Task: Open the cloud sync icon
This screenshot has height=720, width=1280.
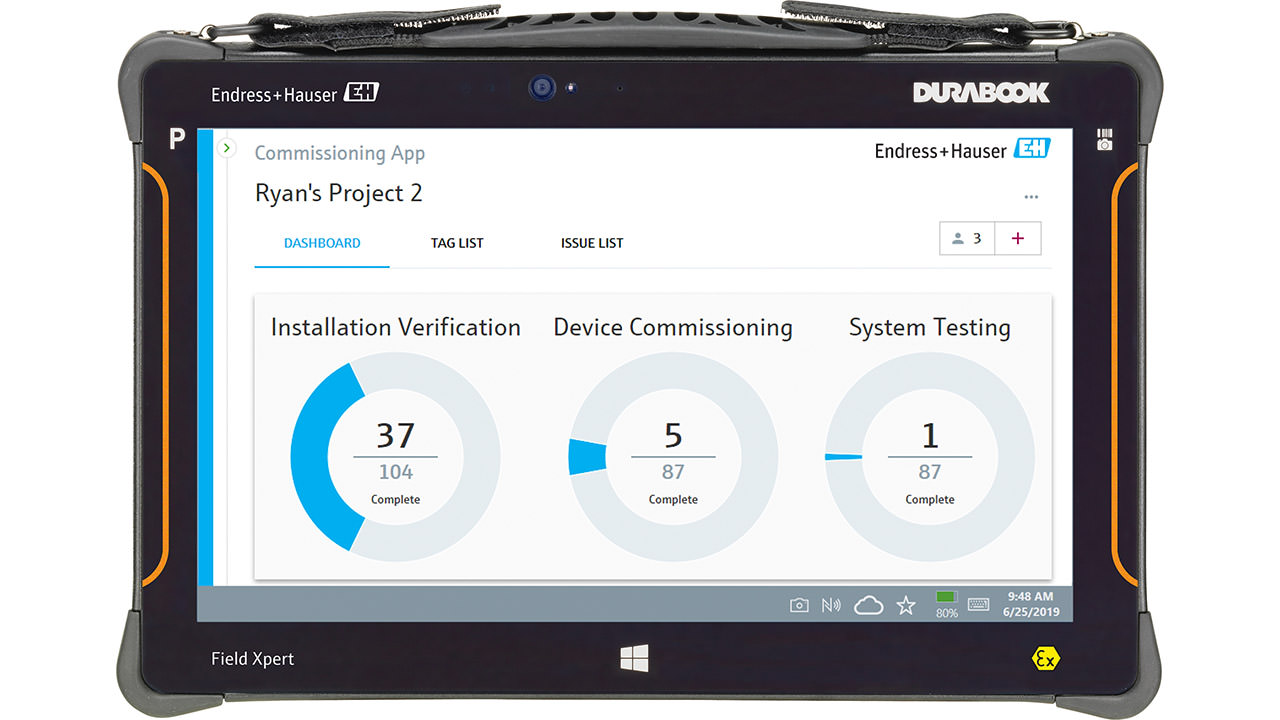Action: 868,605
